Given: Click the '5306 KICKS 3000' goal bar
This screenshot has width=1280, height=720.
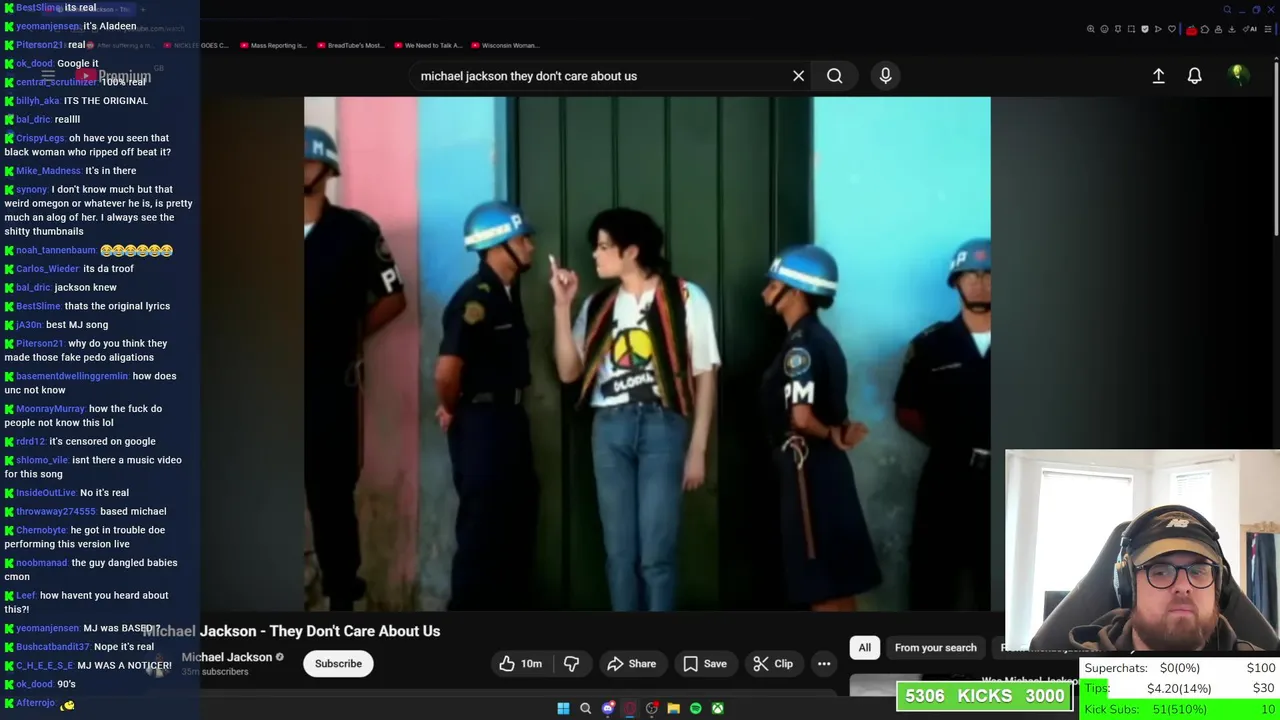Looking at the screenshot, I should click(985, 696).
